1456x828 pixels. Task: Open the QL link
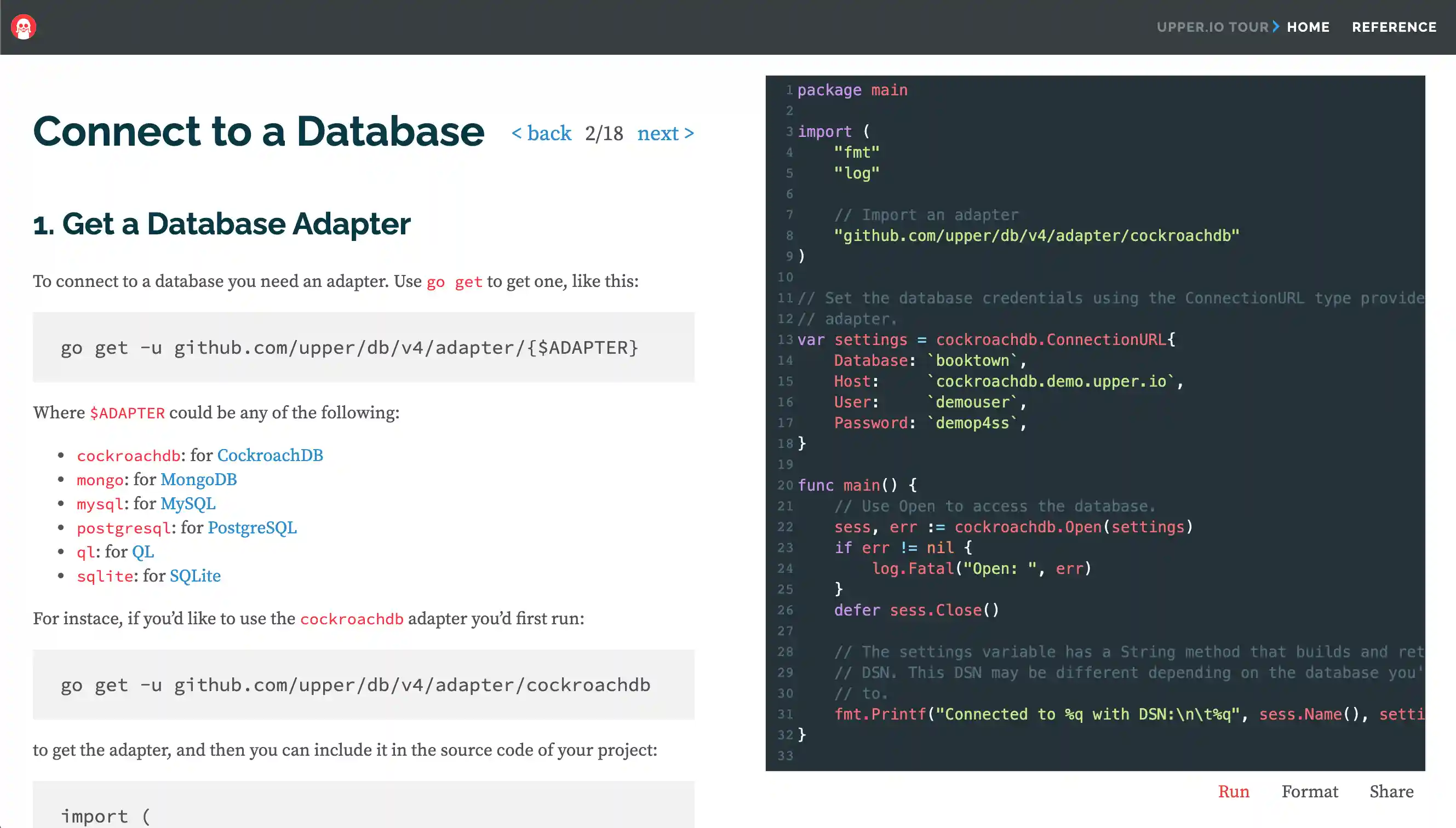[143, 551]
